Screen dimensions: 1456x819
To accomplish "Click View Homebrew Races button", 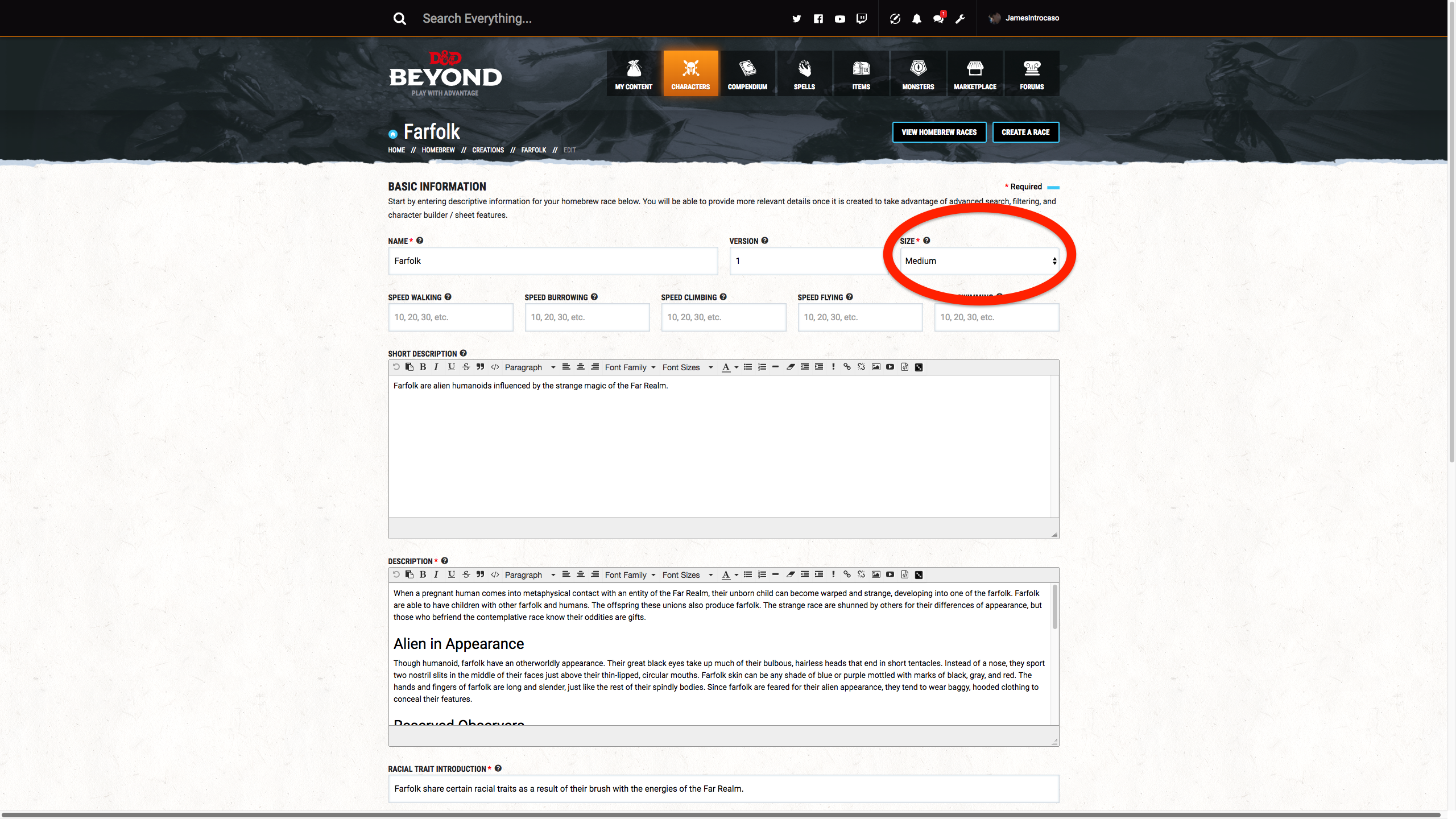I will (x=939, y=132).
